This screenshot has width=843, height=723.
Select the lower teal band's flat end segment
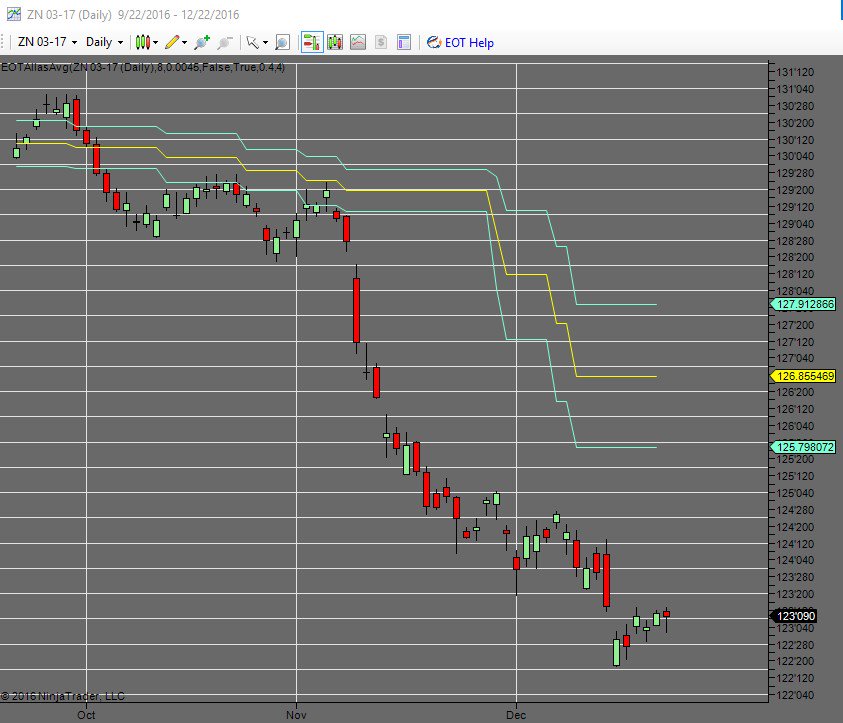(616, 447)
